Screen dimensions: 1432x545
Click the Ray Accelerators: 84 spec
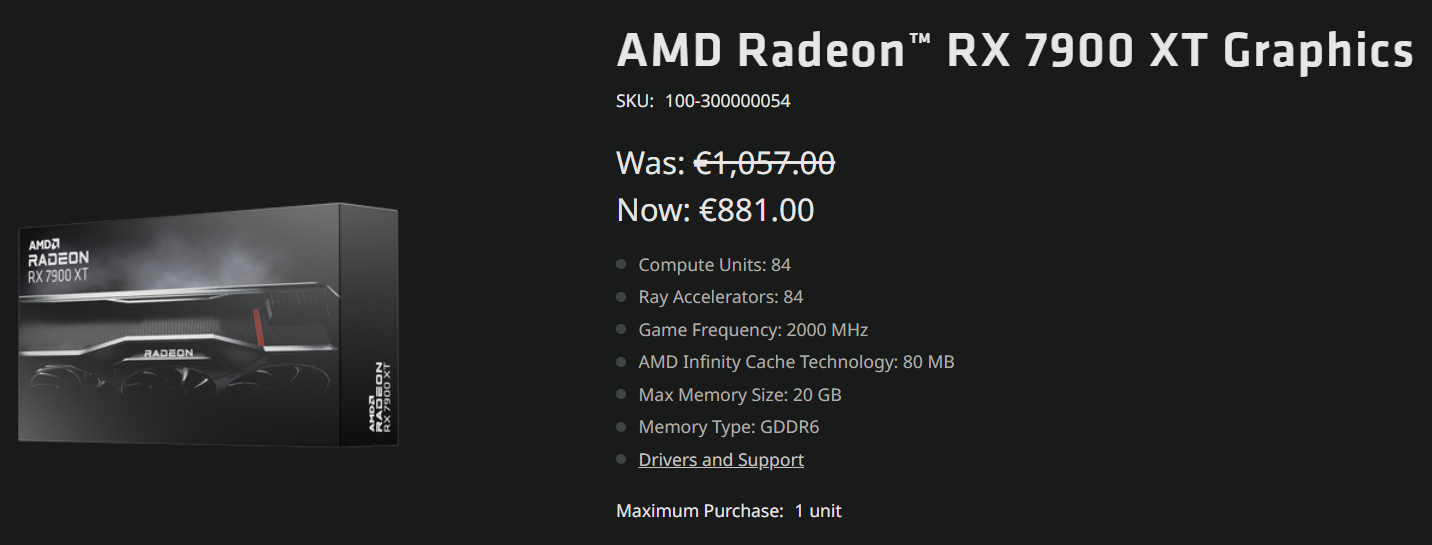coord(720,297)
